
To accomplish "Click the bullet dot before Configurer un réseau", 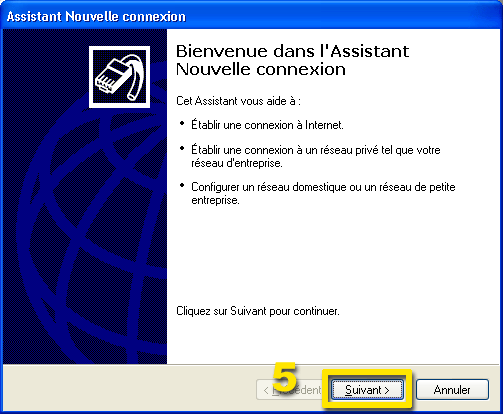I will tap(182, 185).
